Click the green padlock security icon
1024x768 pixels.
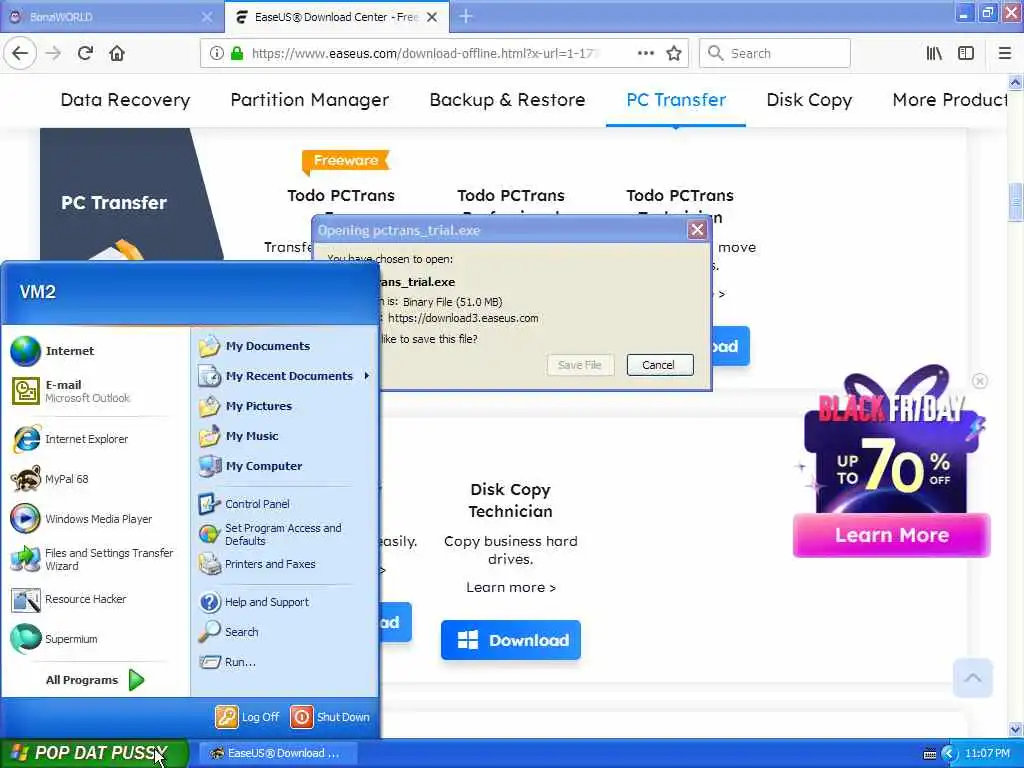pyautogui.click(x=237, y=54)
